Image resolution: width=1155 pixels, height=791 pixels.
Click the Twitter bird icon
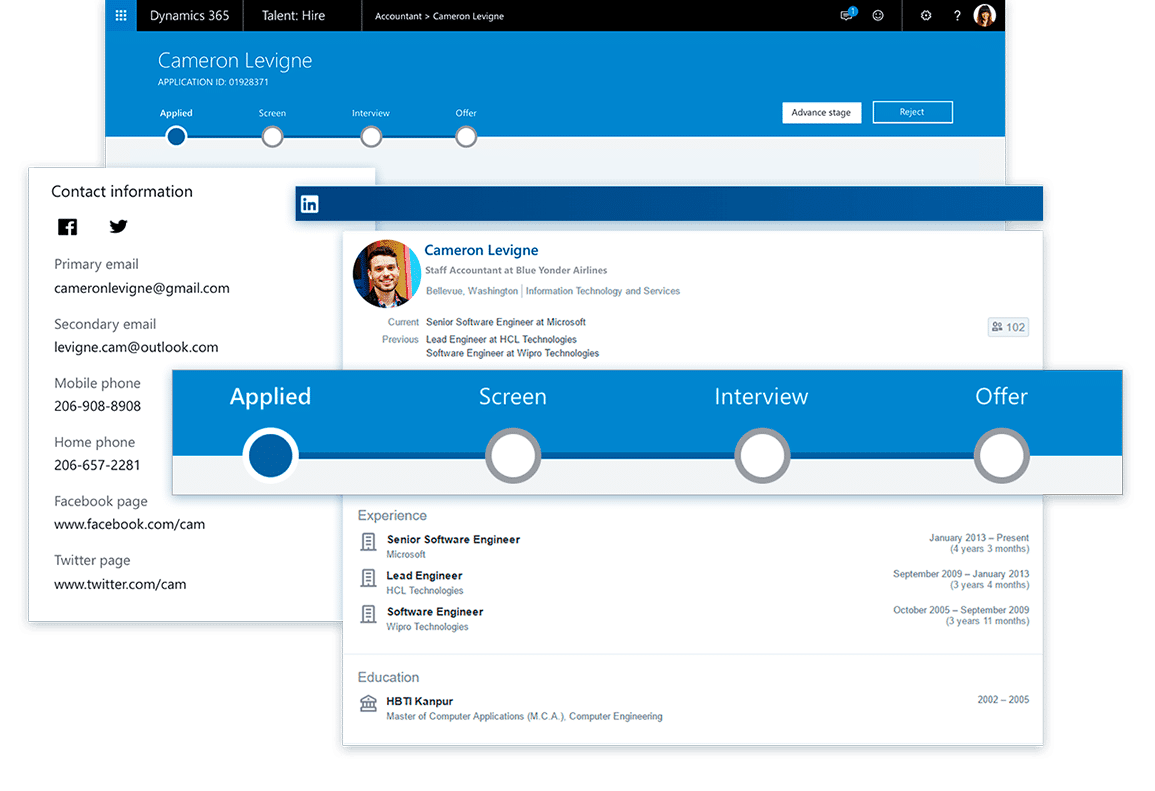118,226
